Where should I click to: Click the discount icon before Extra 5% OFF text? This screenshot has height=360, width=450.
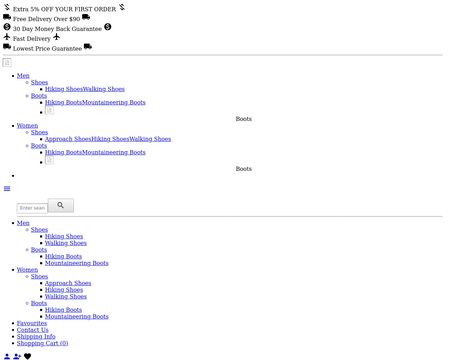coord(7,7)
